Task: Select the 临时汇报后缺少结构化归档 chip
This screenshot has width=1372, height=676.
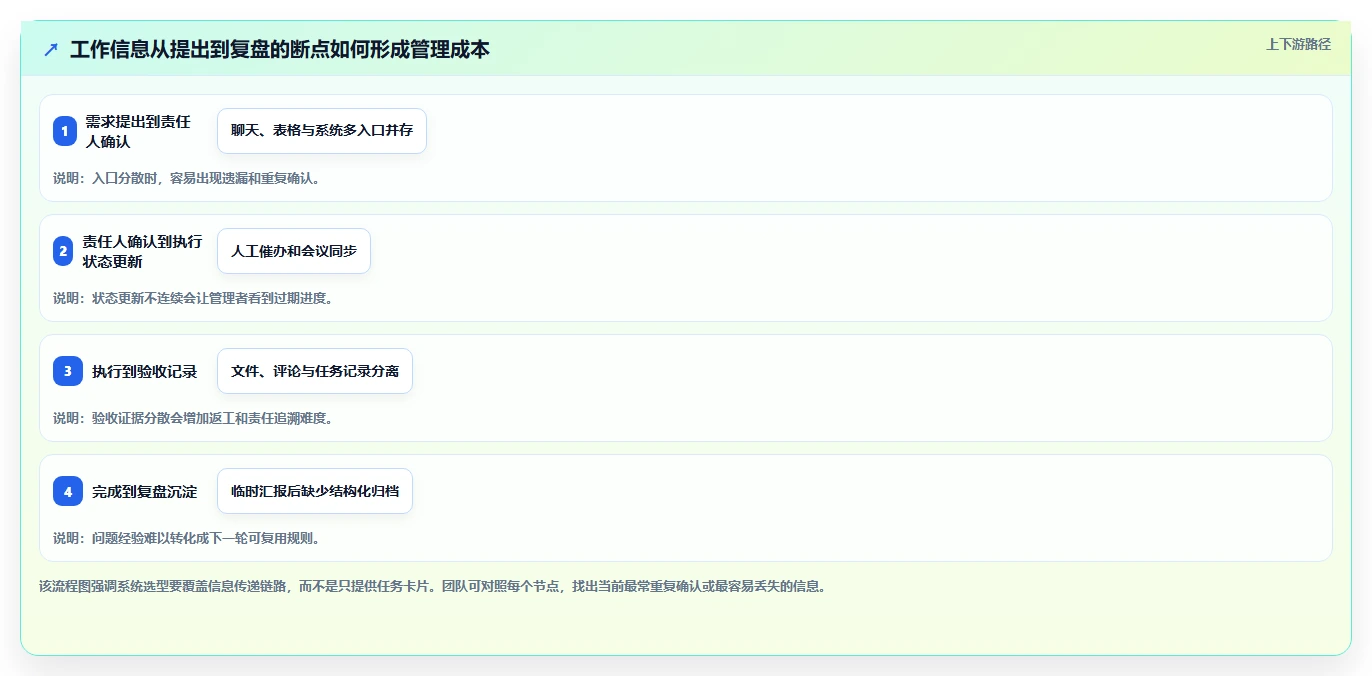Action: pyautogui.click(x=315, y=491)
